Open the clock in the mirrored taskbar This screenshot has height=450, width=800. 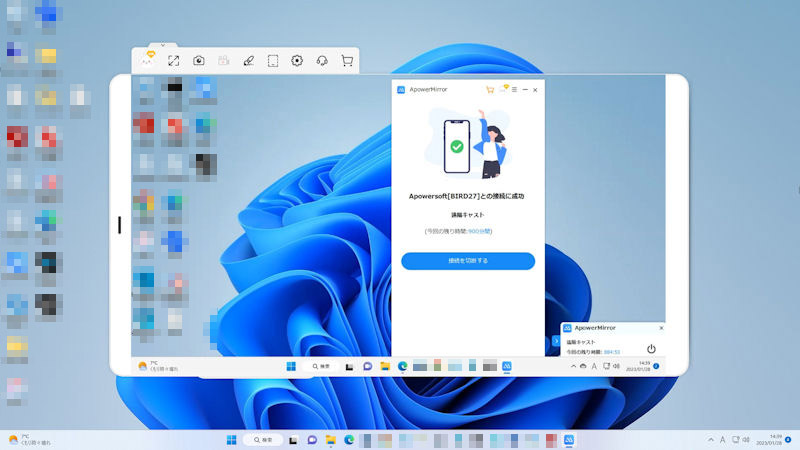coord(638,366)
